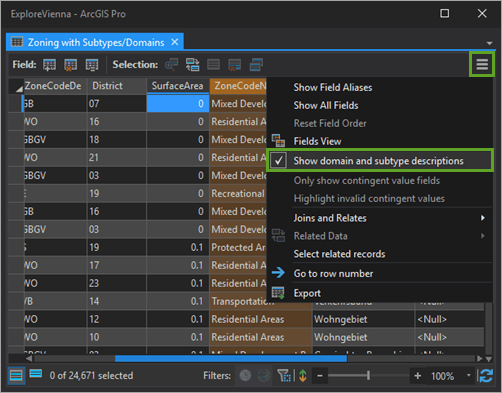The width and height of the screenshot is (502, 393).
Task: Click the Add Field icon
Action: [x=49, y=65]
